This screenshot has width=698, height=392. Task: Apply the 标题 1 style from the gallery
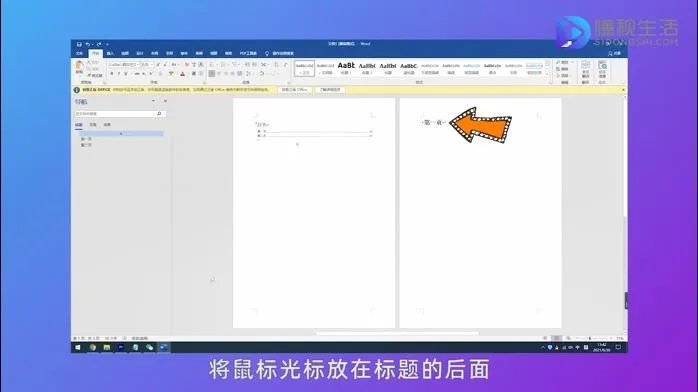coord(346,68)
